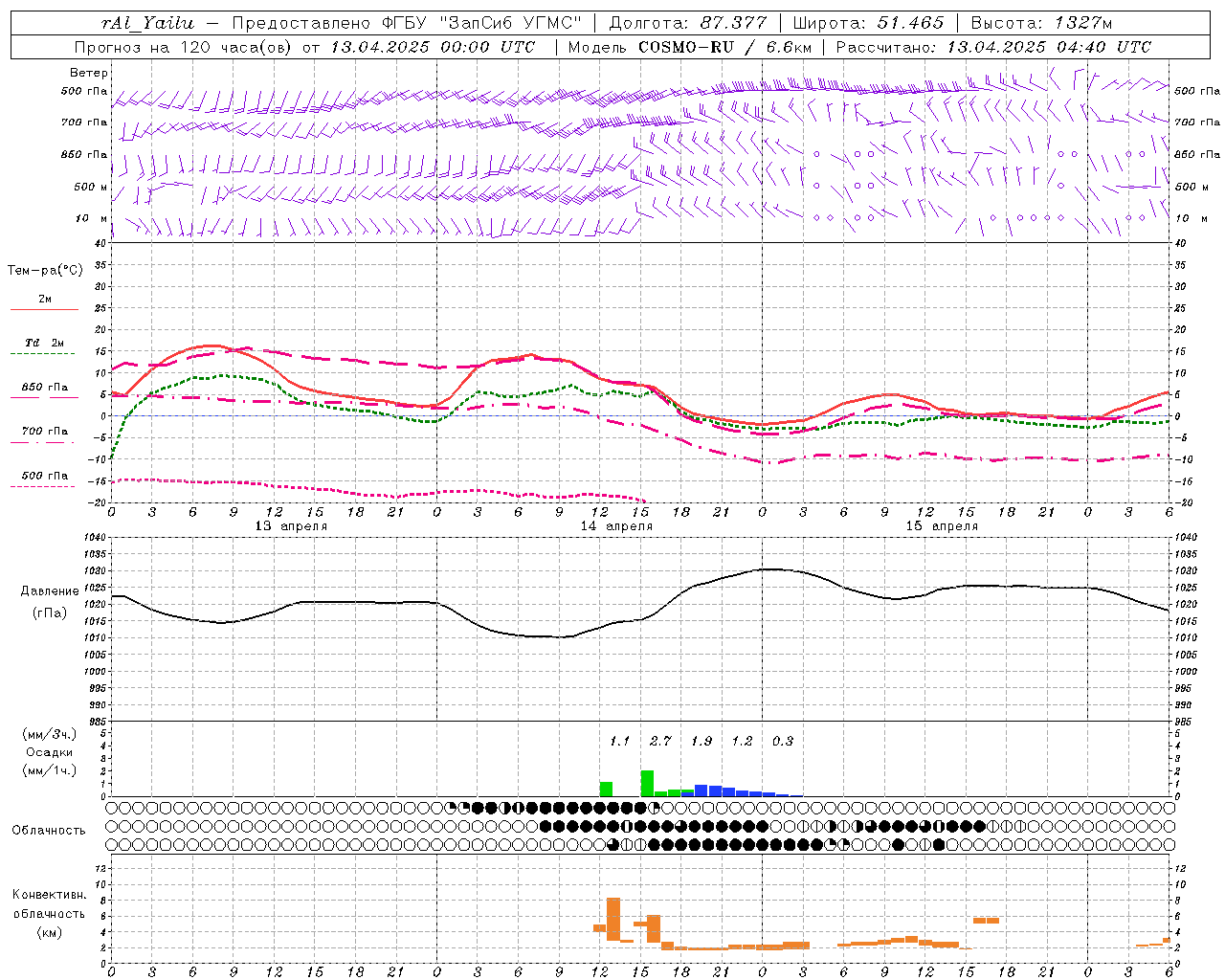This screenshot has height=980, width=1225.
Task: Click the "Давление" pressure label
Action: click(x=50, y=591)
